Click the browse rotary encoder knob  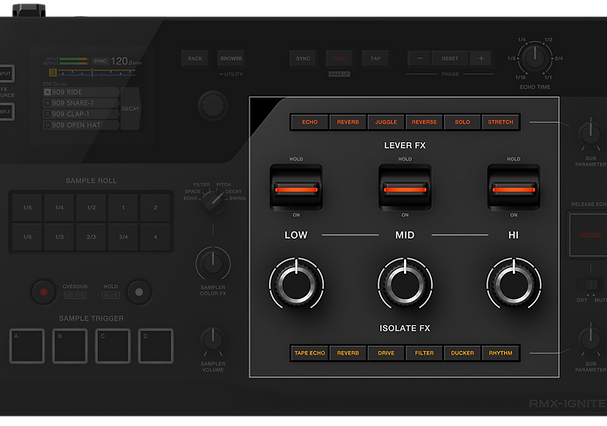coord(213,106)
